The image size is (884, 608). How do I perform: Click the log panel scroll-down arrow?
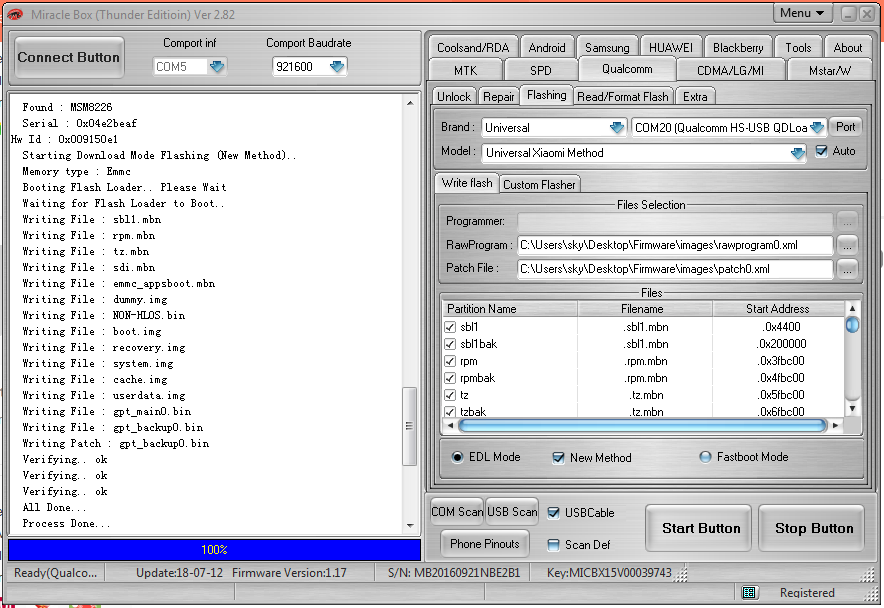coord(410,526)
